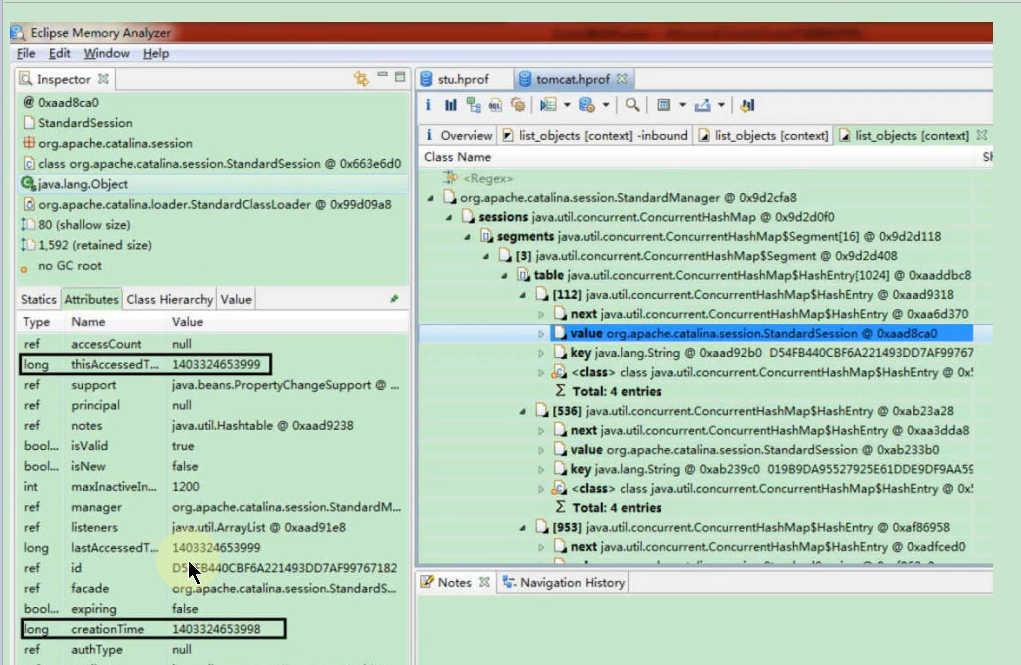
Task: Minimize the Inspector panel
Action: [383, 76]
